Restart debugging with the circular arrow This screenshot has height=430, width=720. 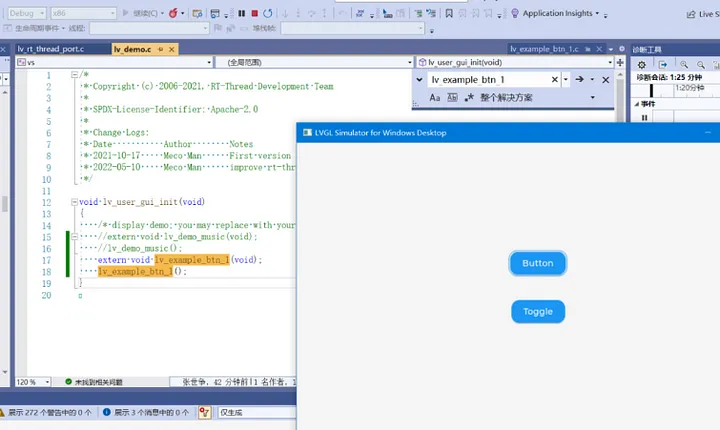point(268,13)
